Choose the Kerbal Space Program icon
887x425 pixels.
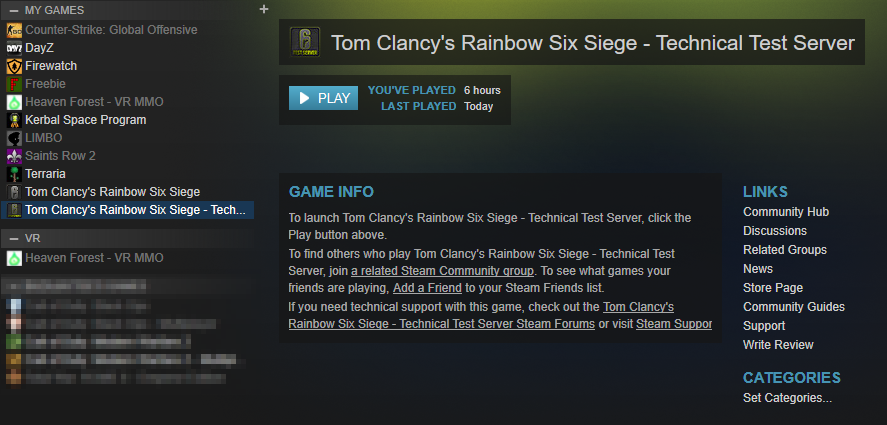tap(14, 120)
